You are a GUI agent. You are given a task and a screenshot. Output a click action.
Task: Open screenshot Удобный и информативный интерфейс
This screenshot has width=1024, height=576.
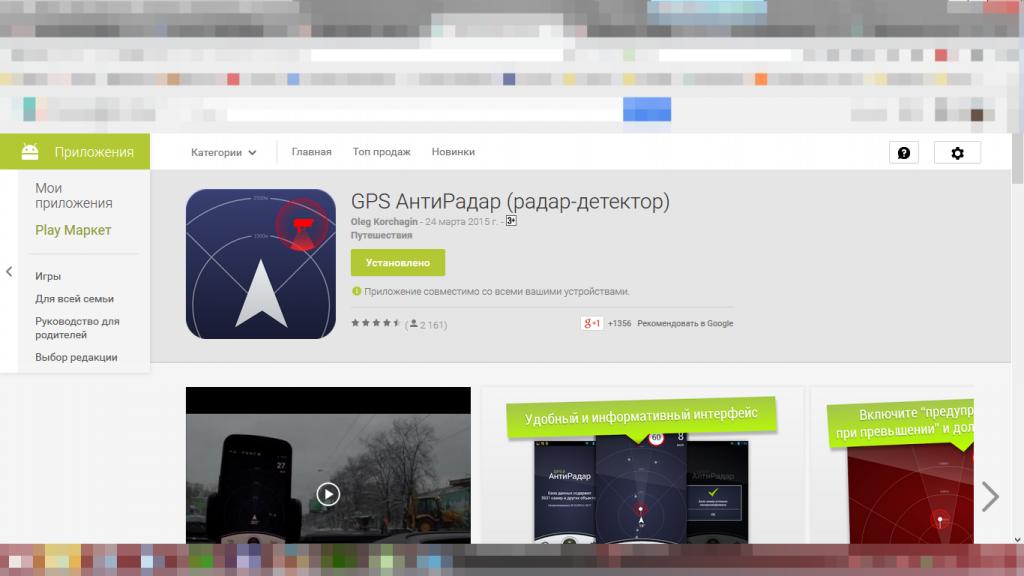642,465
